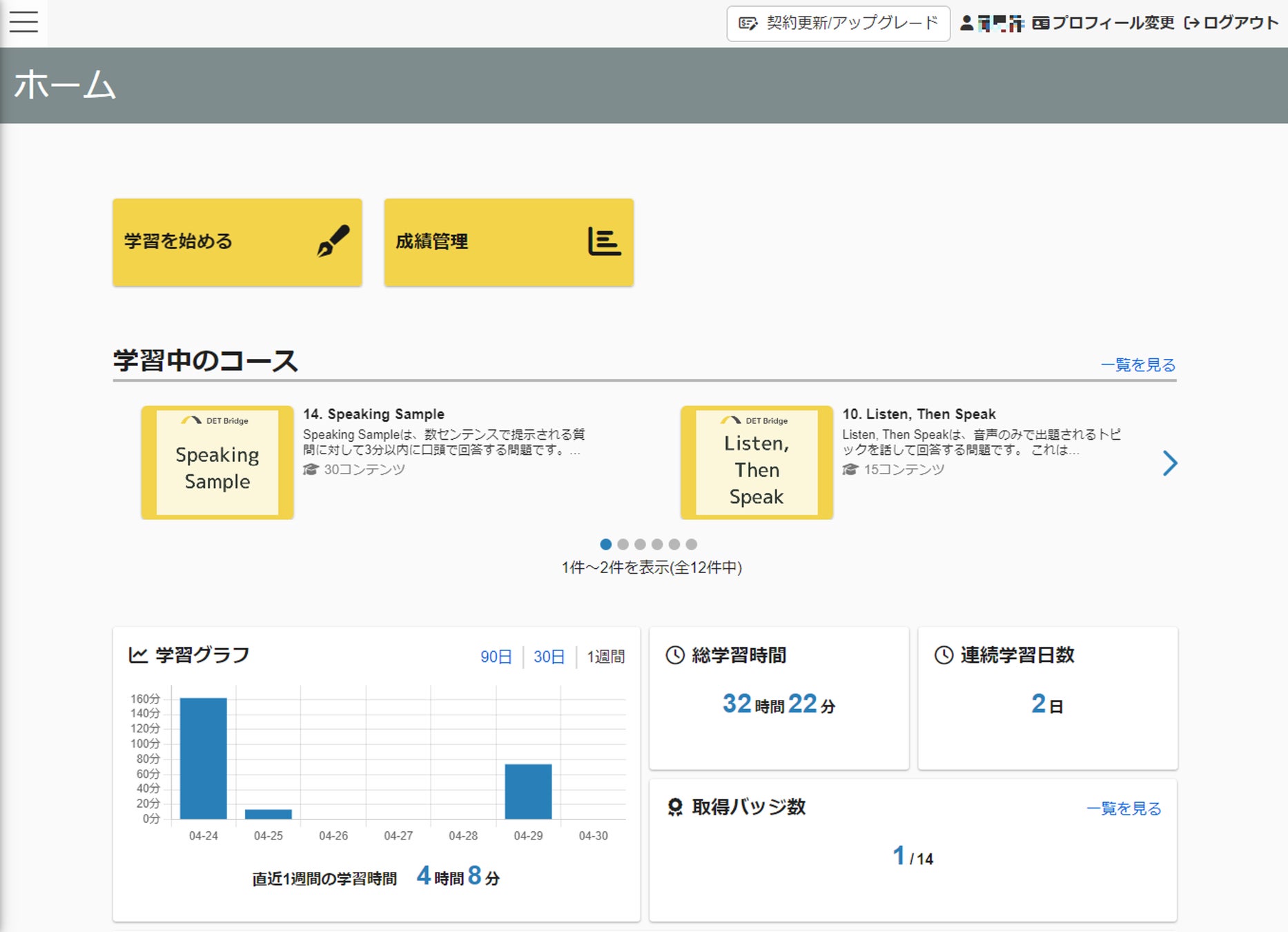
Task: Select the third carousel page dot
Action: click(x=641, y=544)
